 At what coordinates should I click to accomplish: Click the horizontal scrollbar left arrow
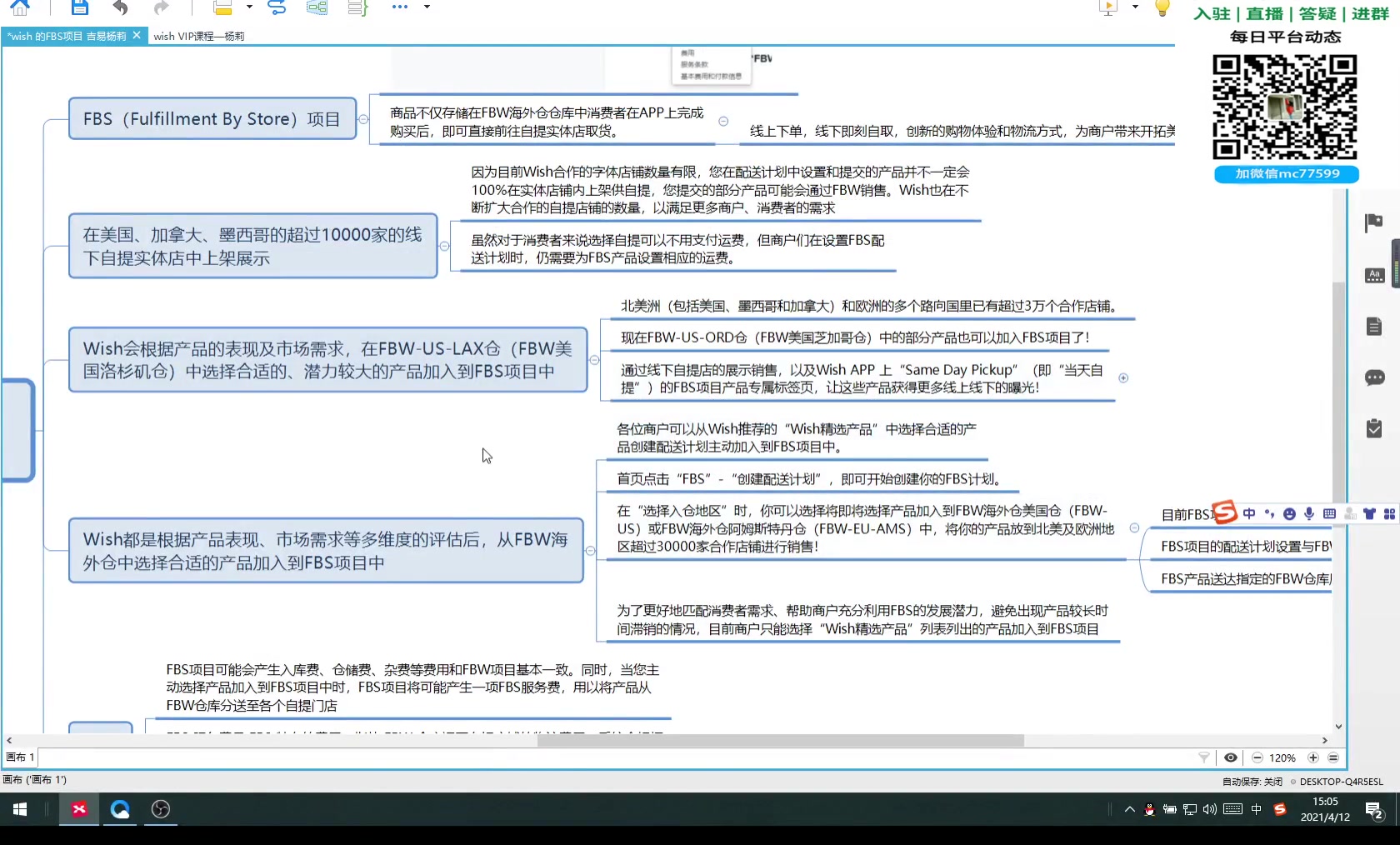9,740
